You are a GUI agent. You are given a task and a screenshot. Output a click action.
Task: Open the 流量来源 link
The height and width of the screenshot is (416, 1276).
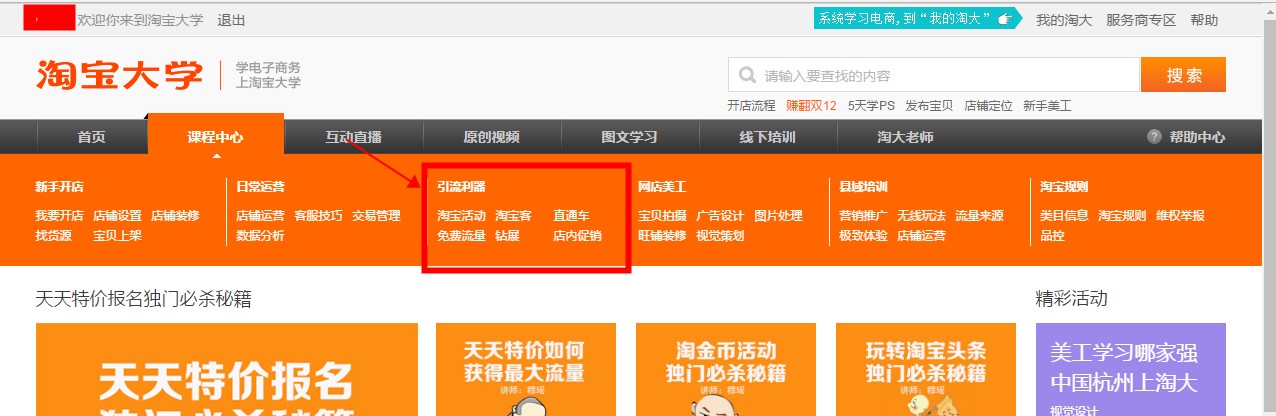coord(979,215)
